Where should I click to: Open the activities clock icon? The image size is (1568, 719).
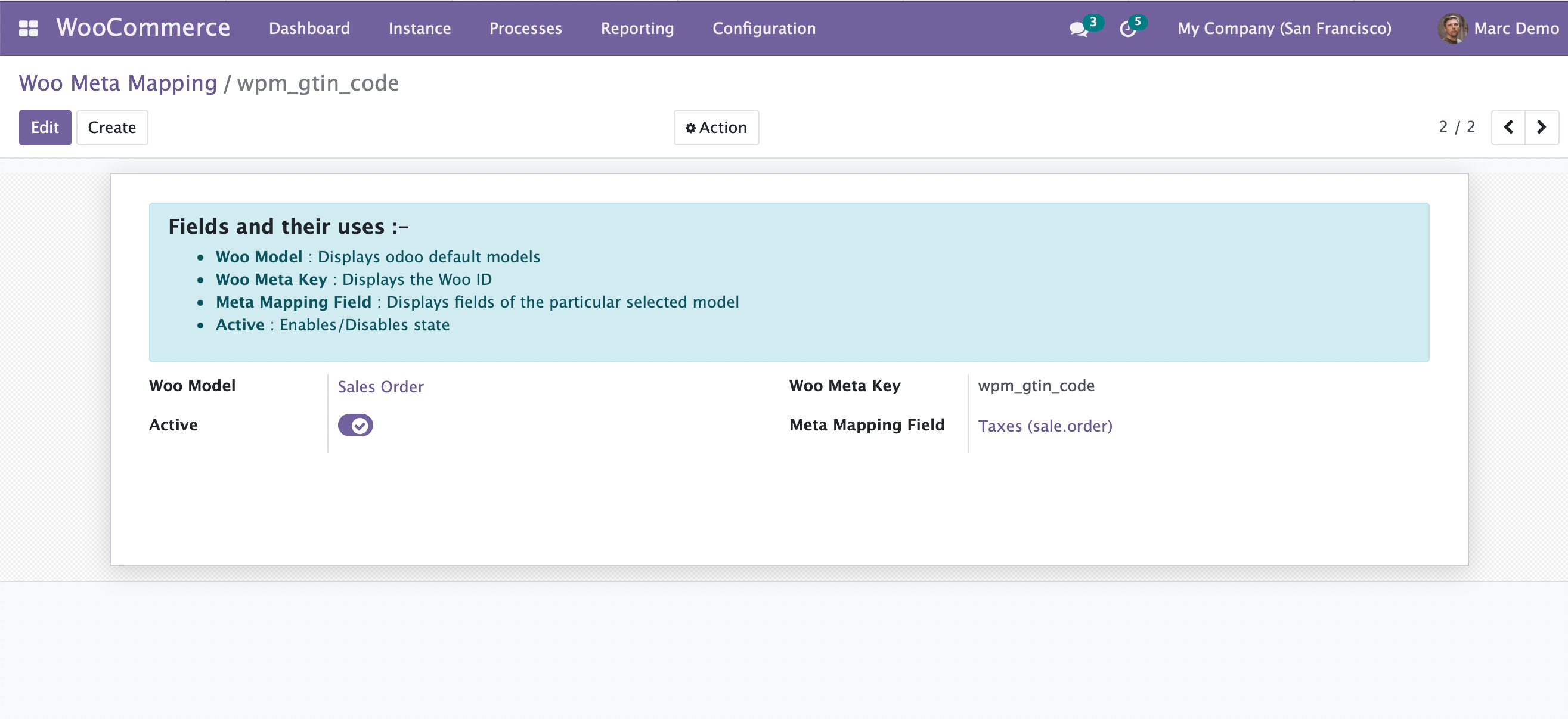tap(1127, 29)
